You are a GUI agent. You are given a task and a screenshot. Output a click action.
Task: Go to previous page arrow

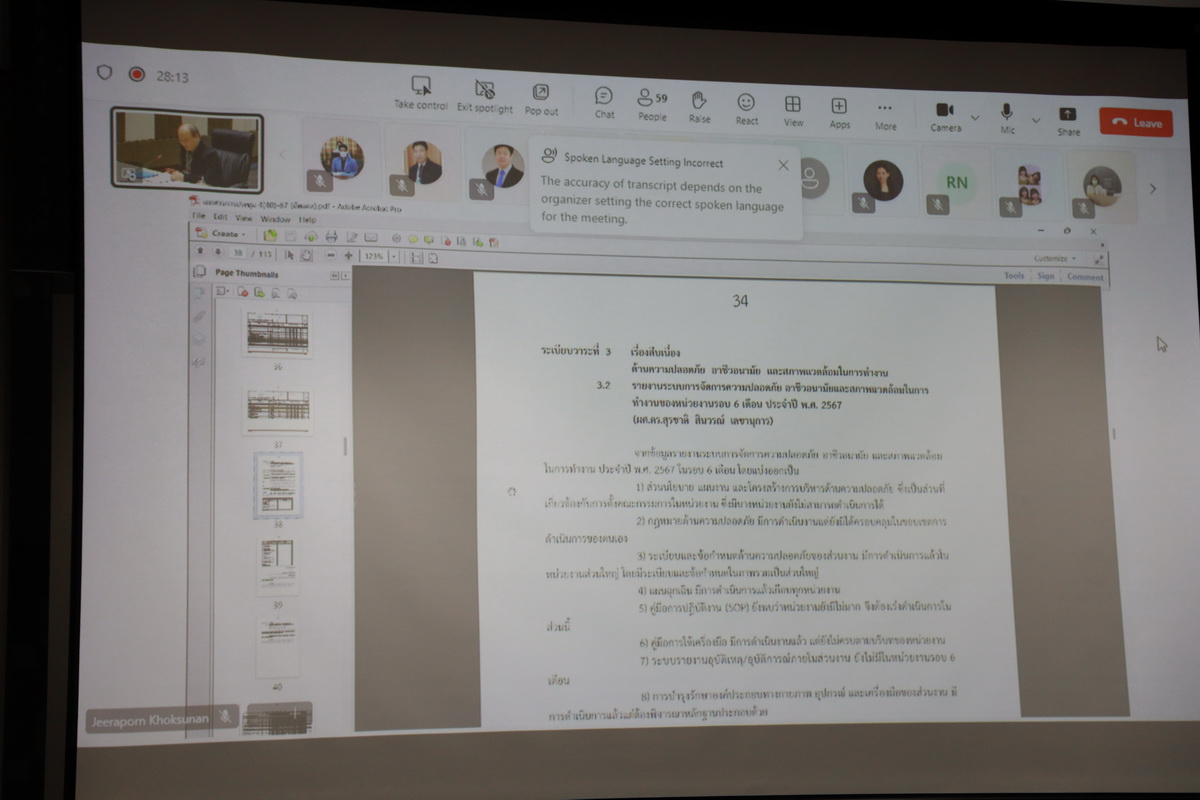[200, 250]
